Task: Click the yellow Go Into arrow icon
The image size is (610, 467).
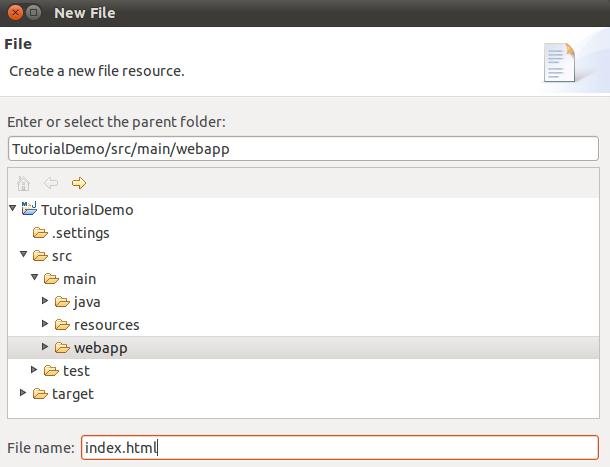Action: (79, 183)
